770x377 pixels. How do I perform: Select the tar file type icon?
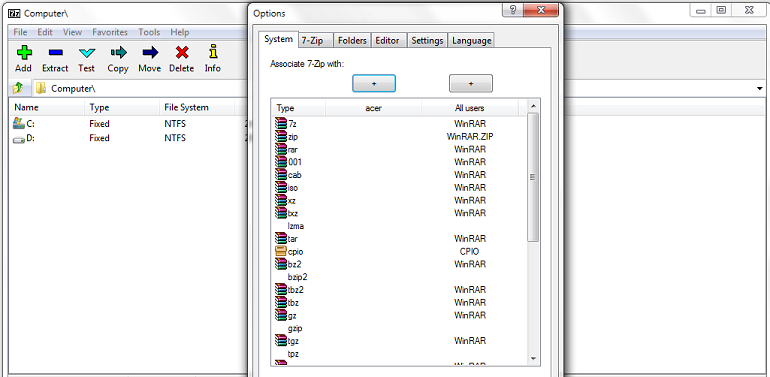pyautogui.click(x=281, y=238)
